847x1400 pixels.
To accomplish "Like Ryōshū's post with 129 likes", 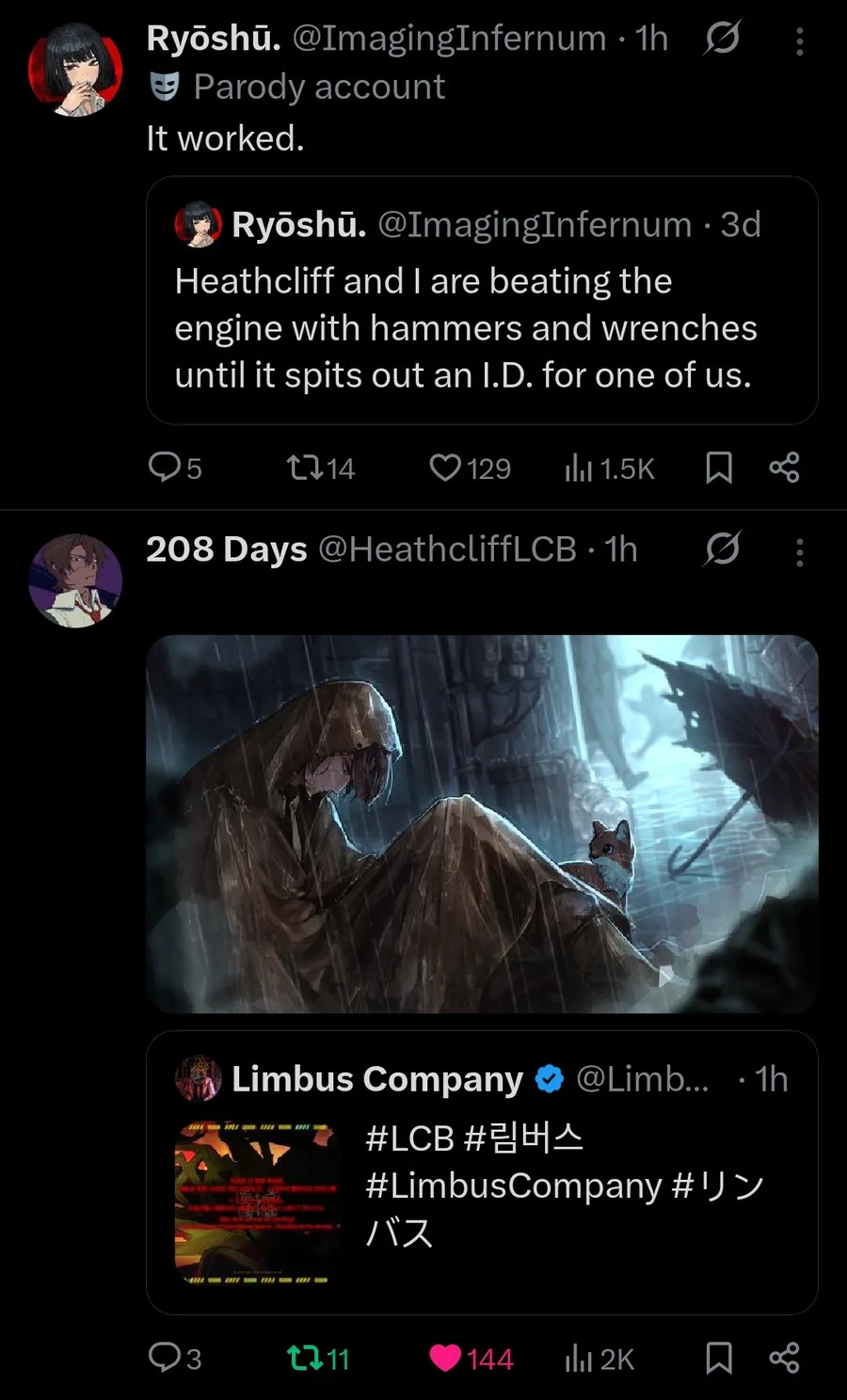I will 470,468.
